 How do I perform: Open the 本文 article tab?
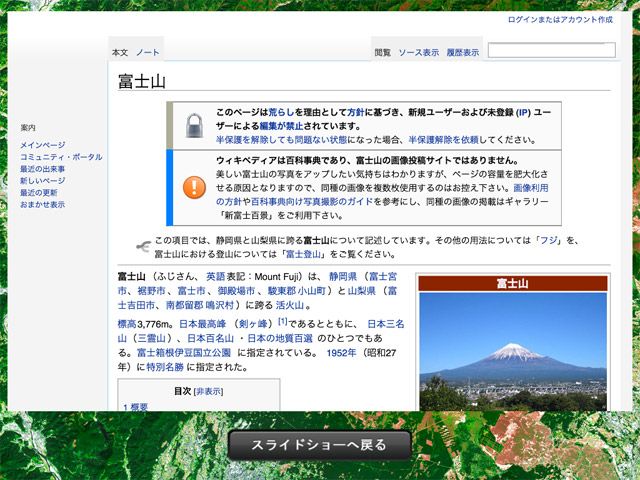tap(120, 53)
